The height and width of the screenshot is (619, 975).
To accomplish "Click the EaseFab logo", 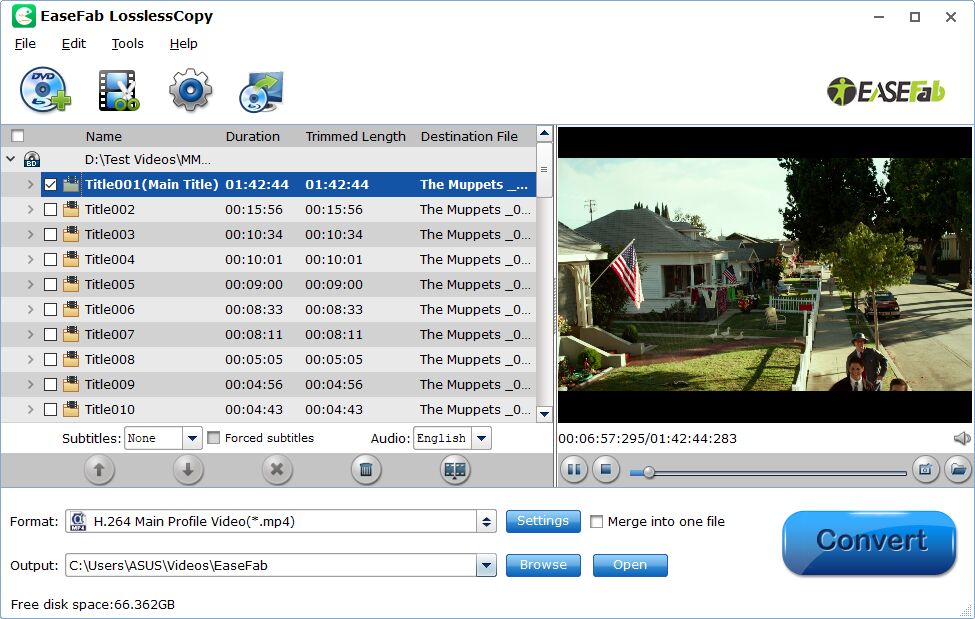I will (x=885, y=91).
